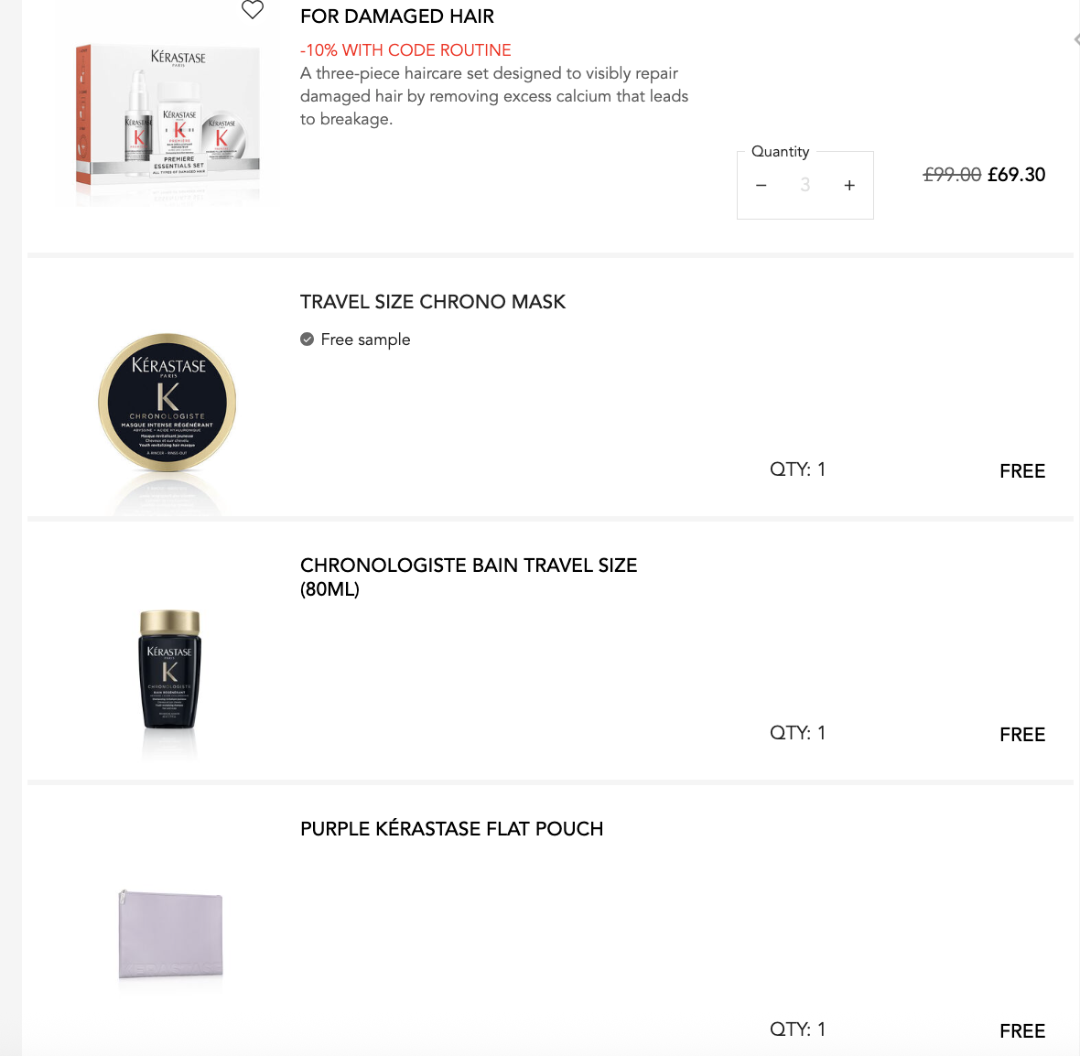Screen dimensions: 1080x1056
Task: Click the purple flat pouch image
Action: 170,935
